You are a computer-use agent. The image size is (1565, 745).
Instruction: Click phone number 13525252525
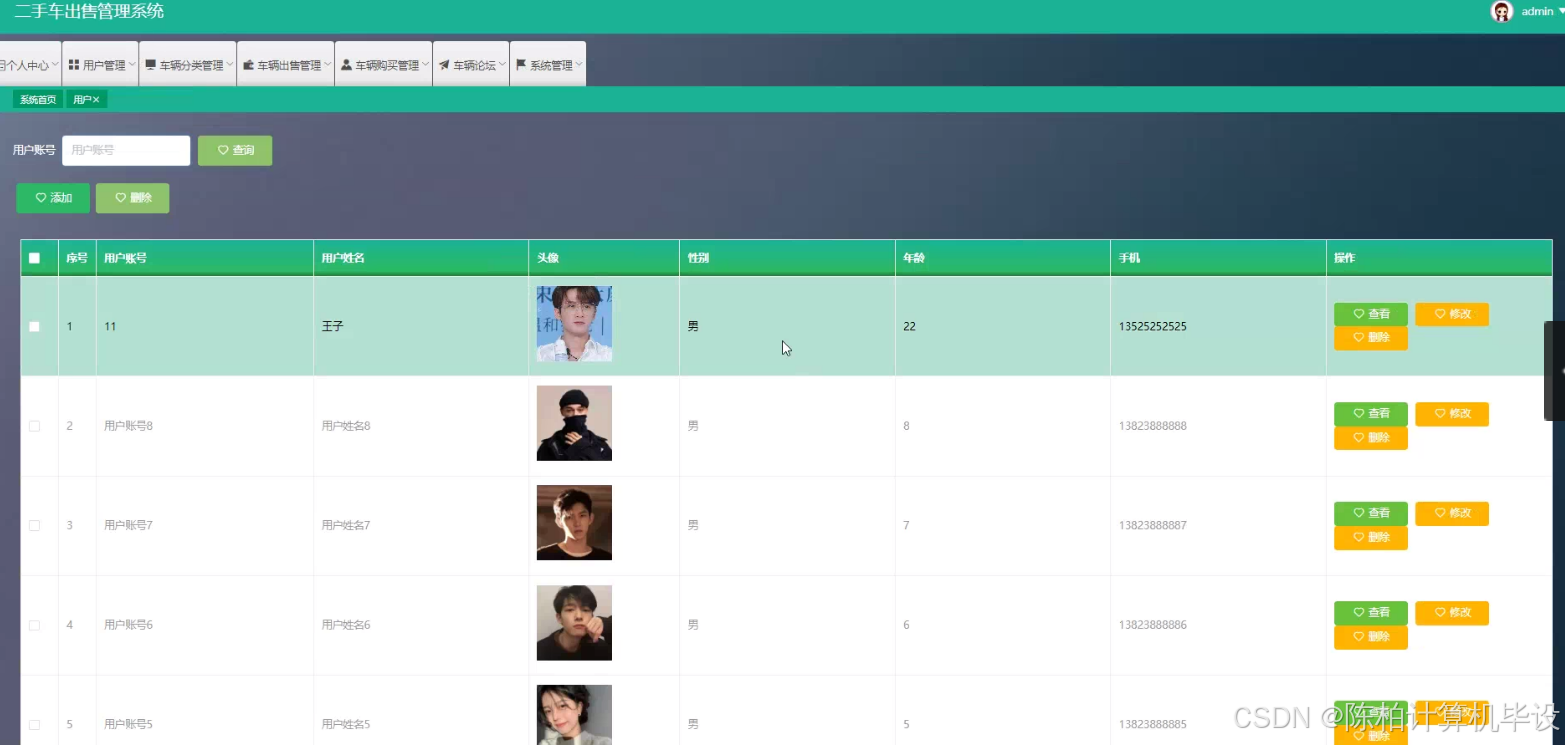1153,327
